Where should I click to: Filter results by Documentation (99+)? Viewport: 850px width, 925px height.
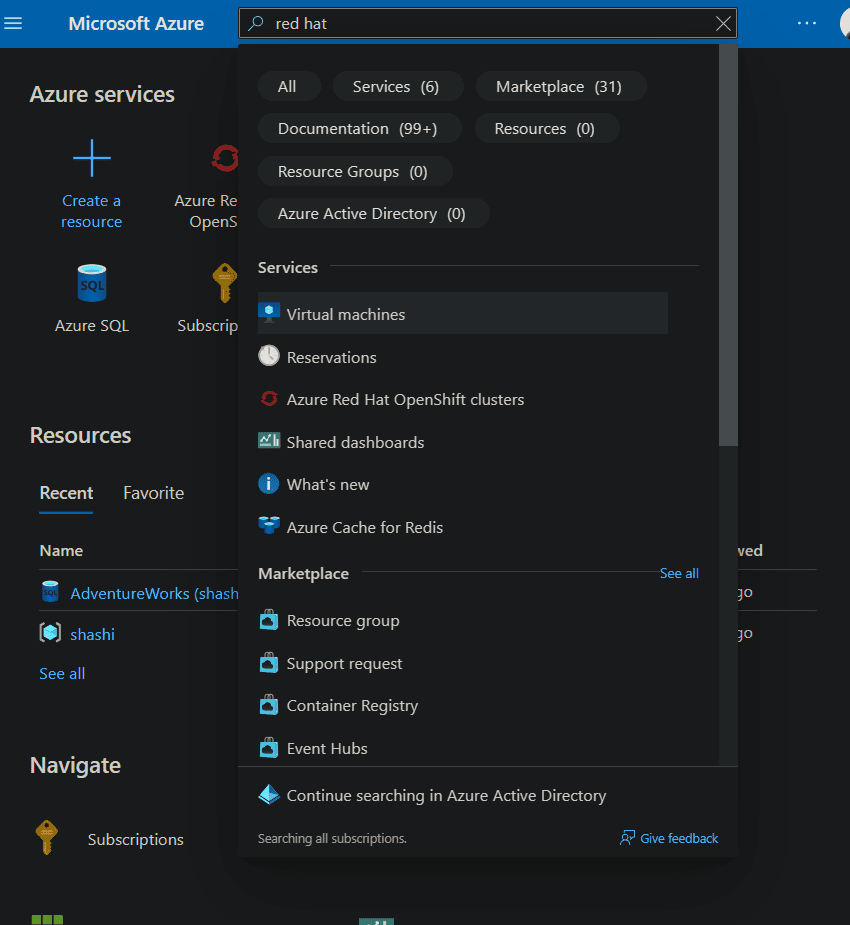click(x=358, y=128)
